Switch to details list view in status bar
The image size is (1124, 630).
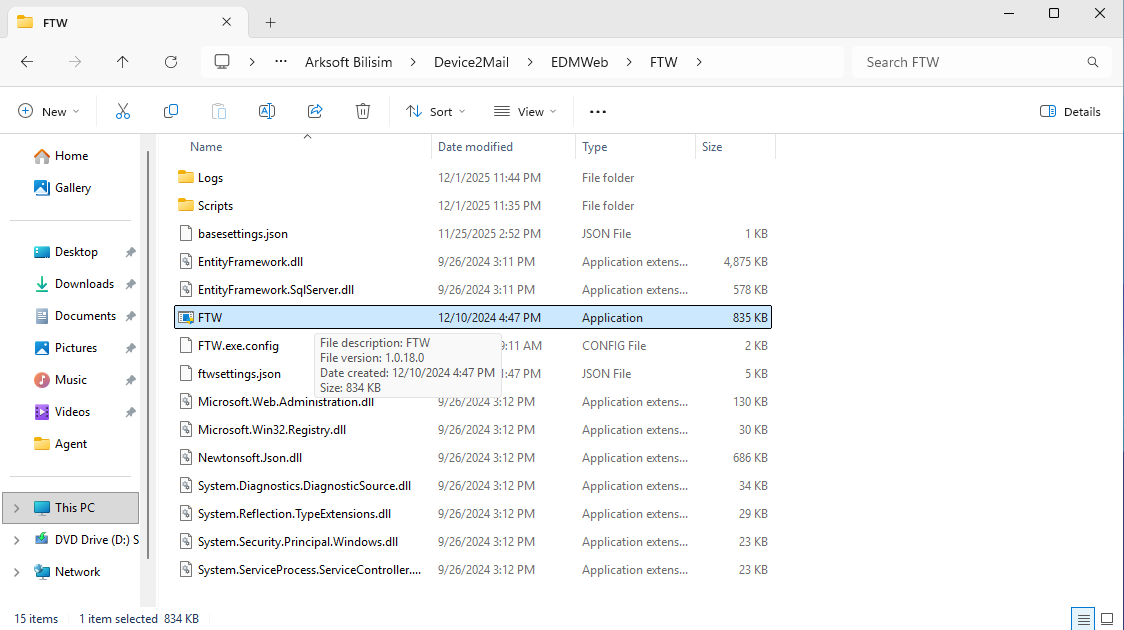(1082, 619)
